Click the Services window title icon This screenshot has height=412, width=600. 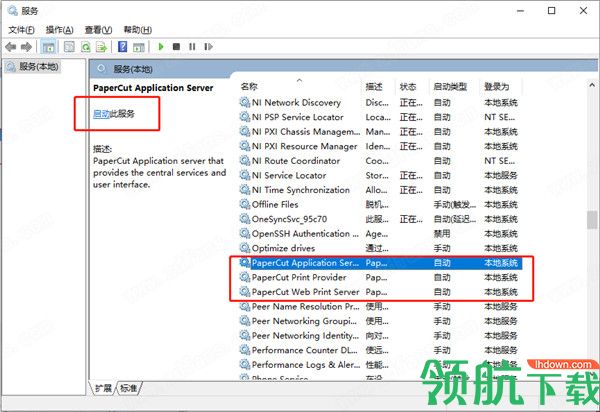(13, 10)
